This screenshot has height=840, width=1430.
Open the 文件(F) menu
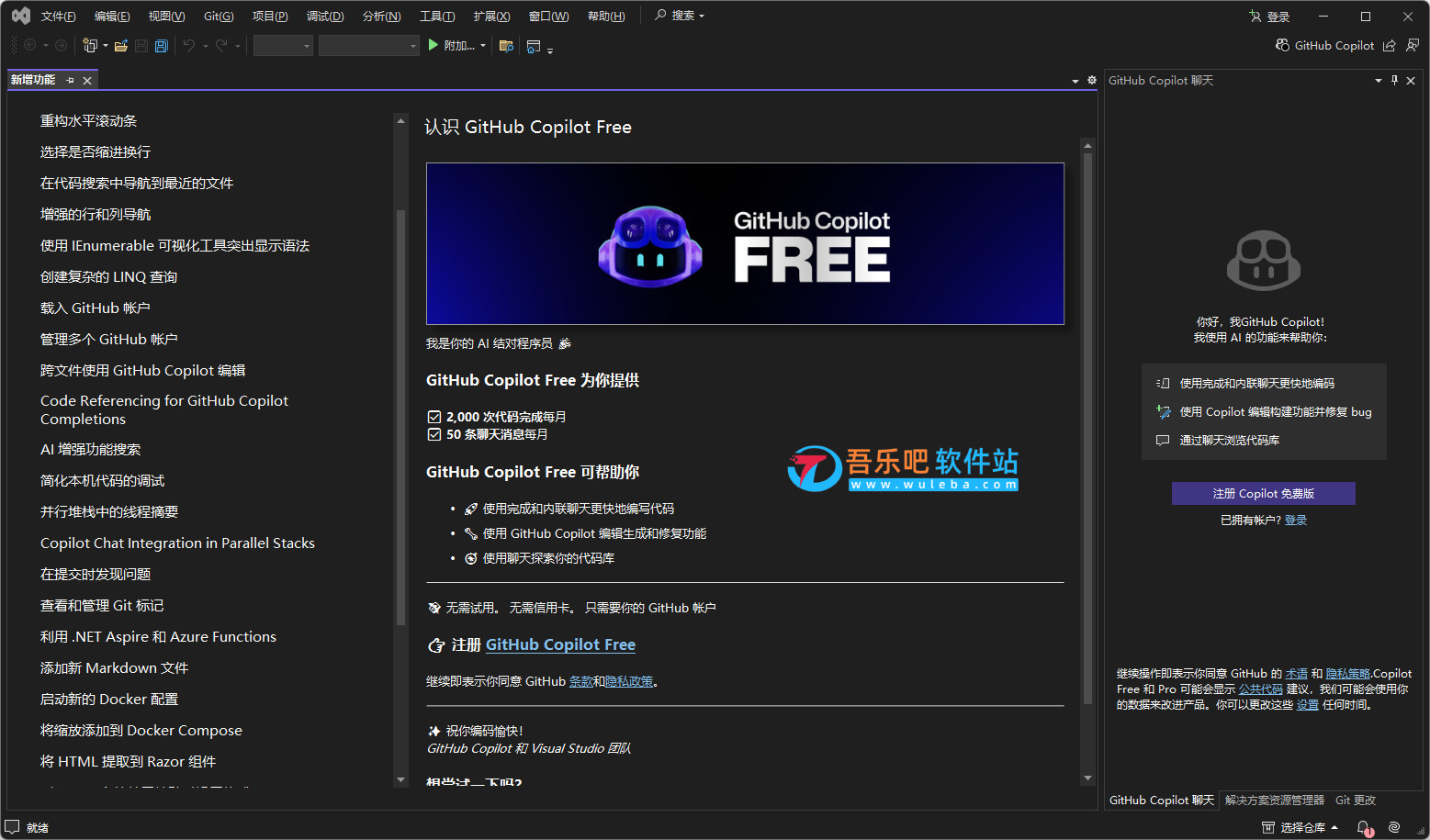58,16
